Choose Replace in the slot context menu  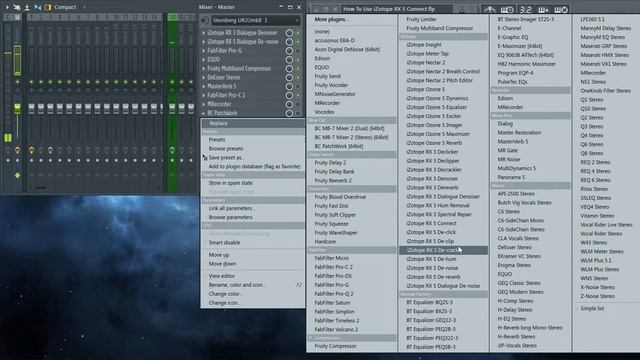pos(253,123)
